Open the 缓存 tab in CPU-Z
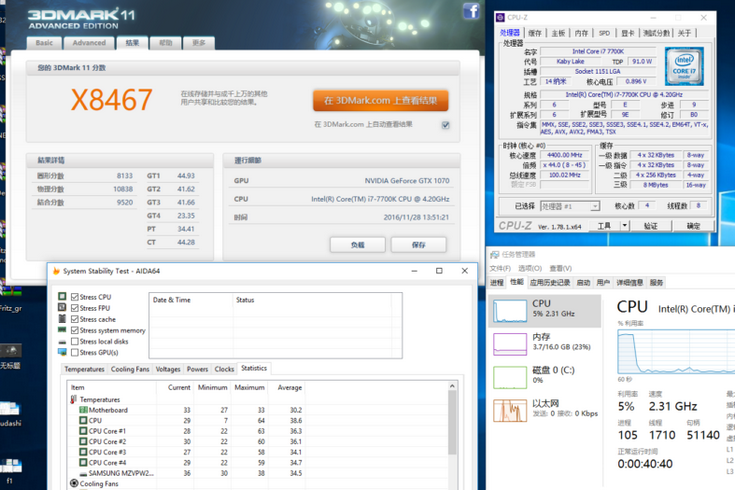This screenshot has height=490, width=735. point(535,33)
